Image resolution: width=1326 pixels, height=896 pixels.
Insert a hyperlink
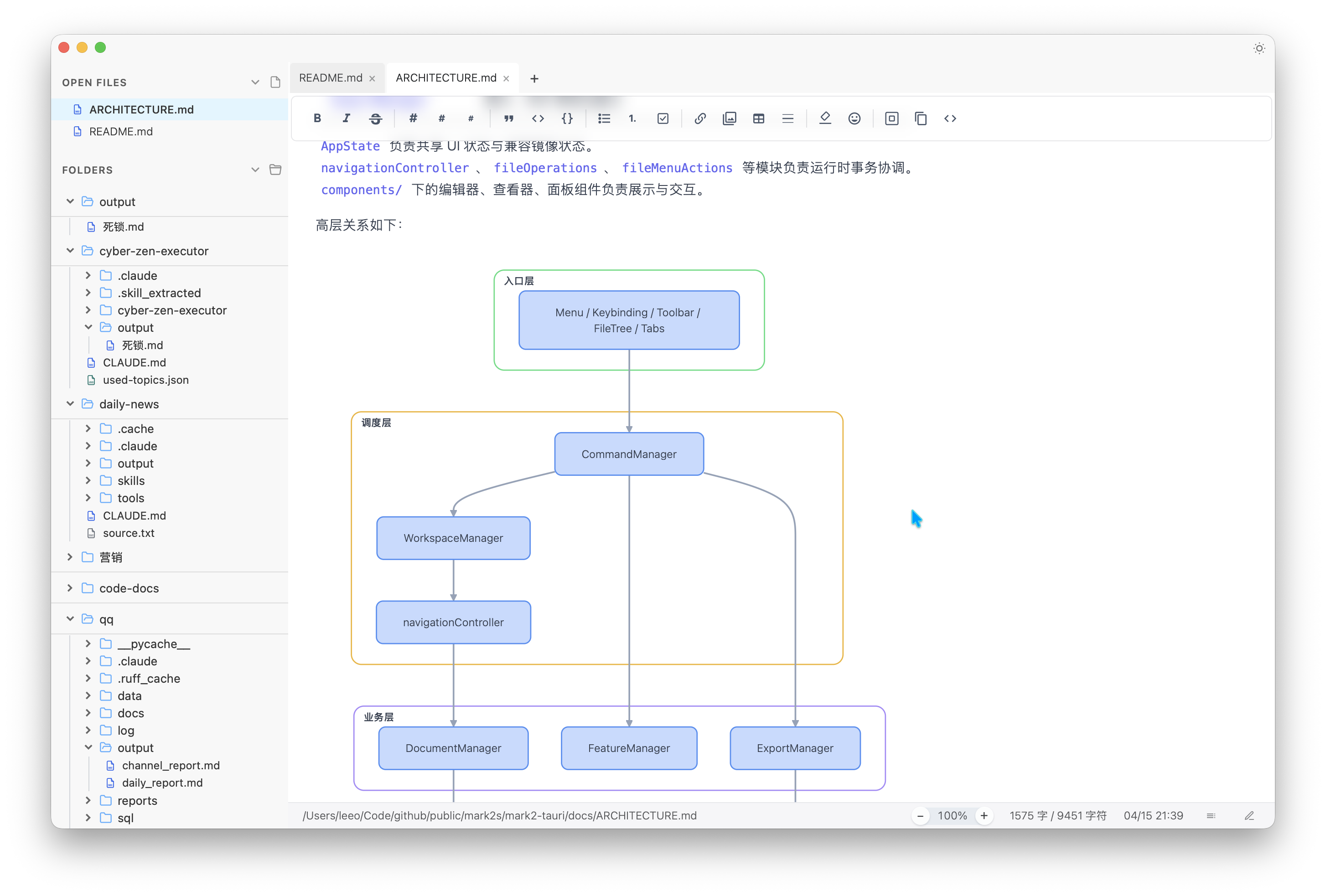(x=700, y=118)
